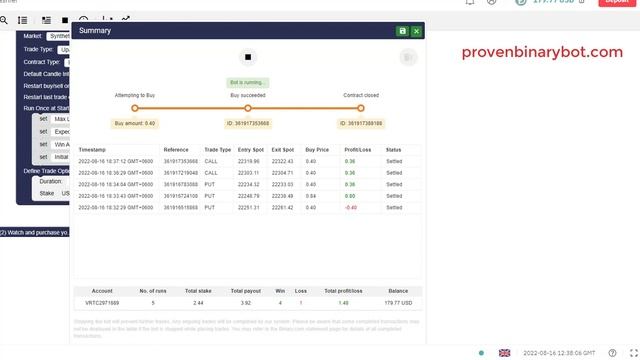640x360 pixels.
Task: Open the Trade Type dropdown in block
Action: point(64,49)
